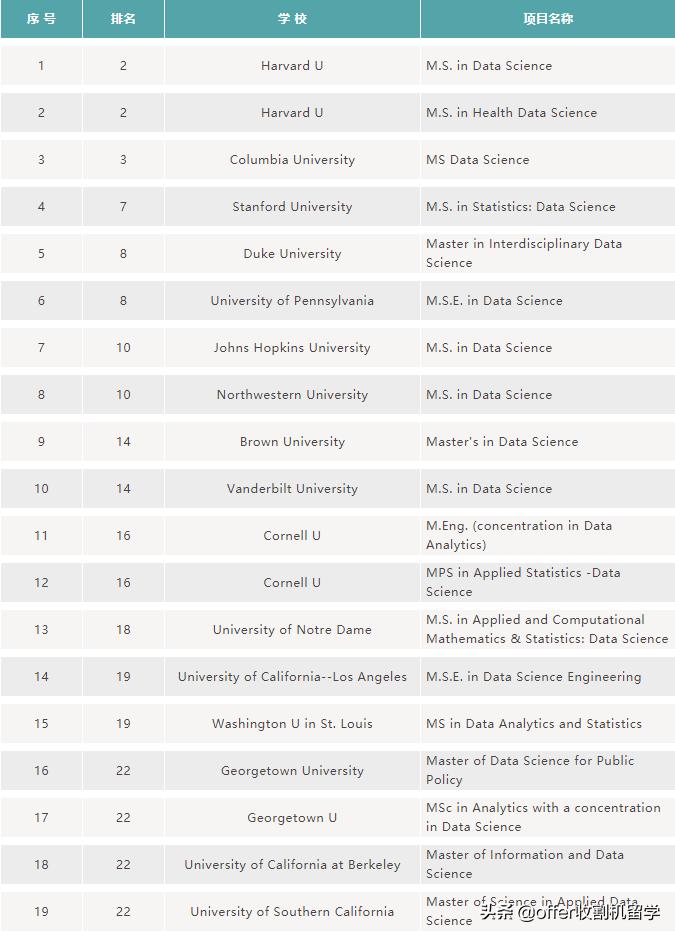Select M.S. in Health Data Science program

[x=511, y=113]
